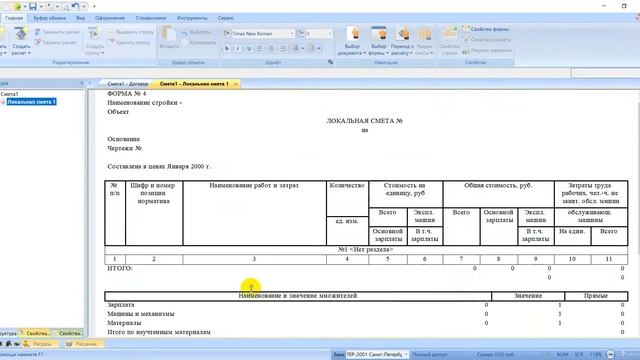The width and height of the screenshot is (640, 360).
Task: Click the Зарплата multiplier row
Action: point(121,305)
